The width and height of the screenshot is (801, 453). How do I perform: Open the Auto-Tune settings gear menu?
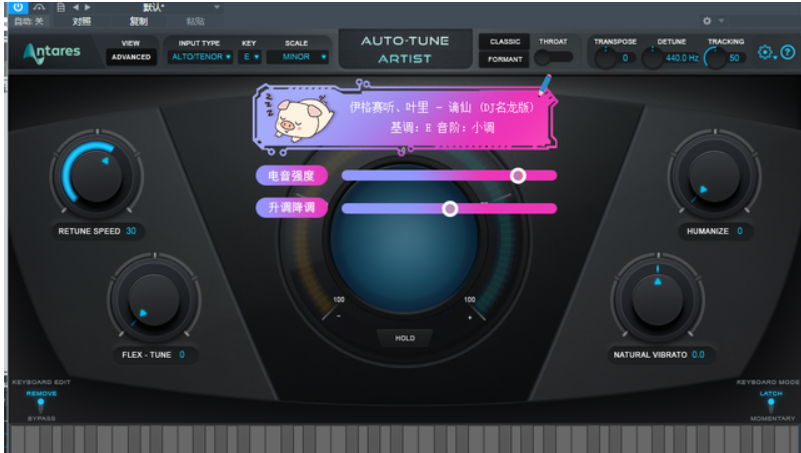(x=766, y=52)
